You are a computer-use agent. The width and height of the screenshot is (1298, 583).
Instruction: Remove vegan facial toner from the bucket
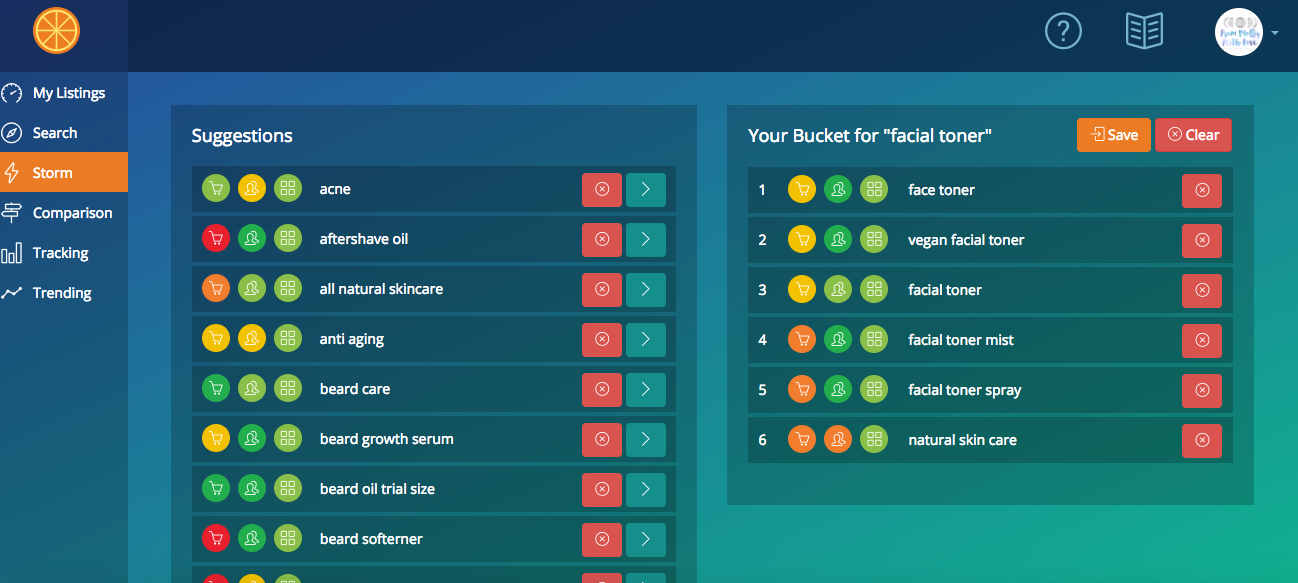tap(1201, 240)
